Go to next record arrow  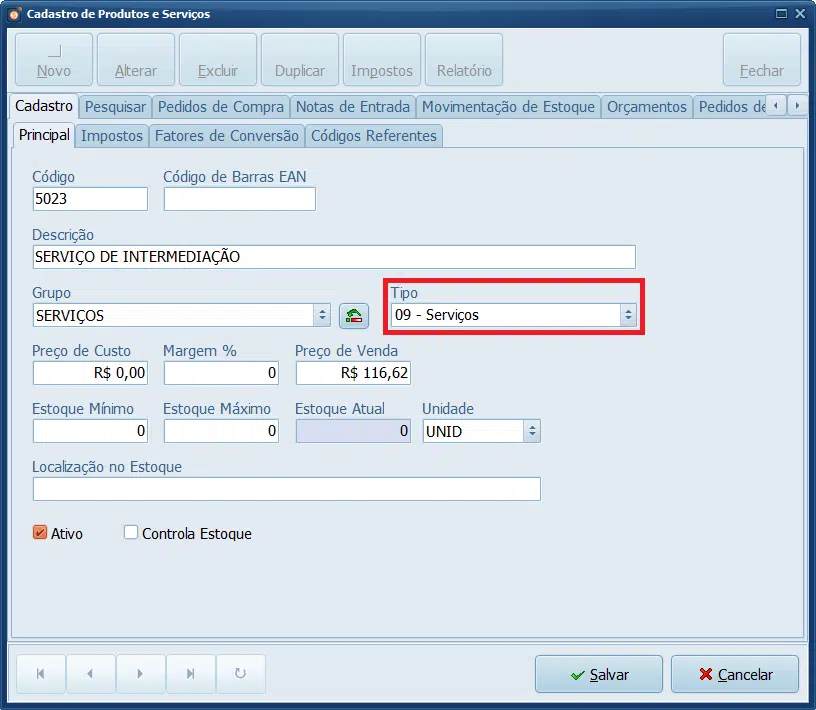141,674
